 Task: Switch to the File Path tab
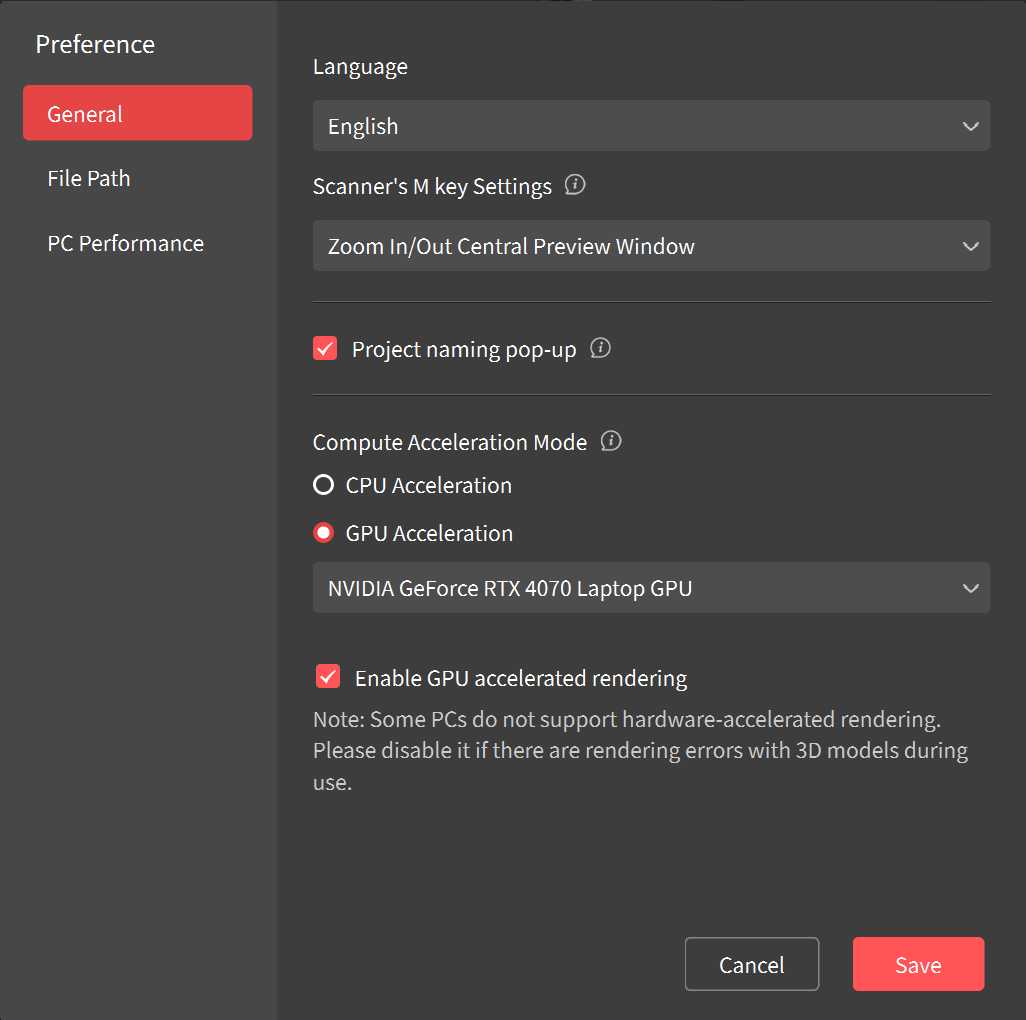[x=89, y=178]
